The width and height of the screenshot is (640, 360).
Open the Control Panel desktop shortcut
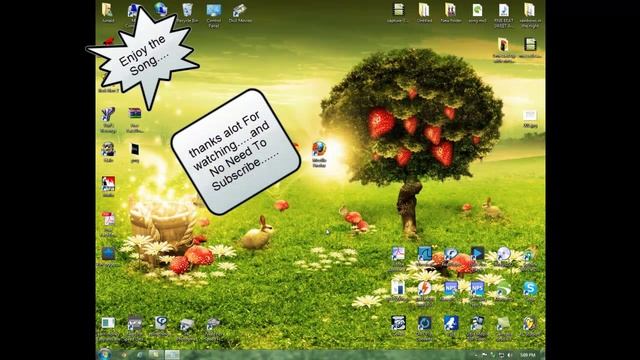(213, 10)
